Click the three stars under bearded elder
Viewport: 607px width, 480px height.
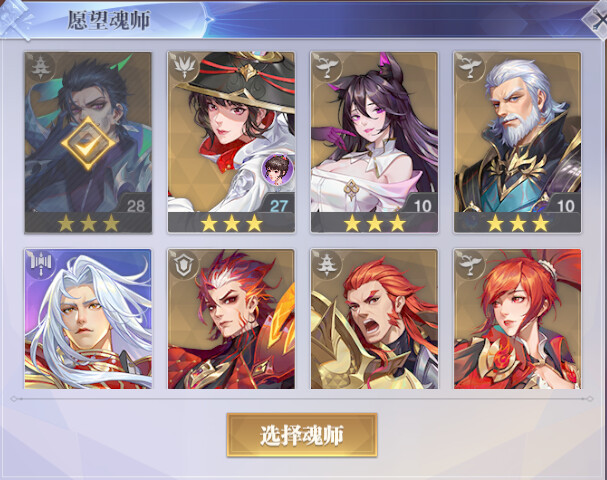point(518,223)
